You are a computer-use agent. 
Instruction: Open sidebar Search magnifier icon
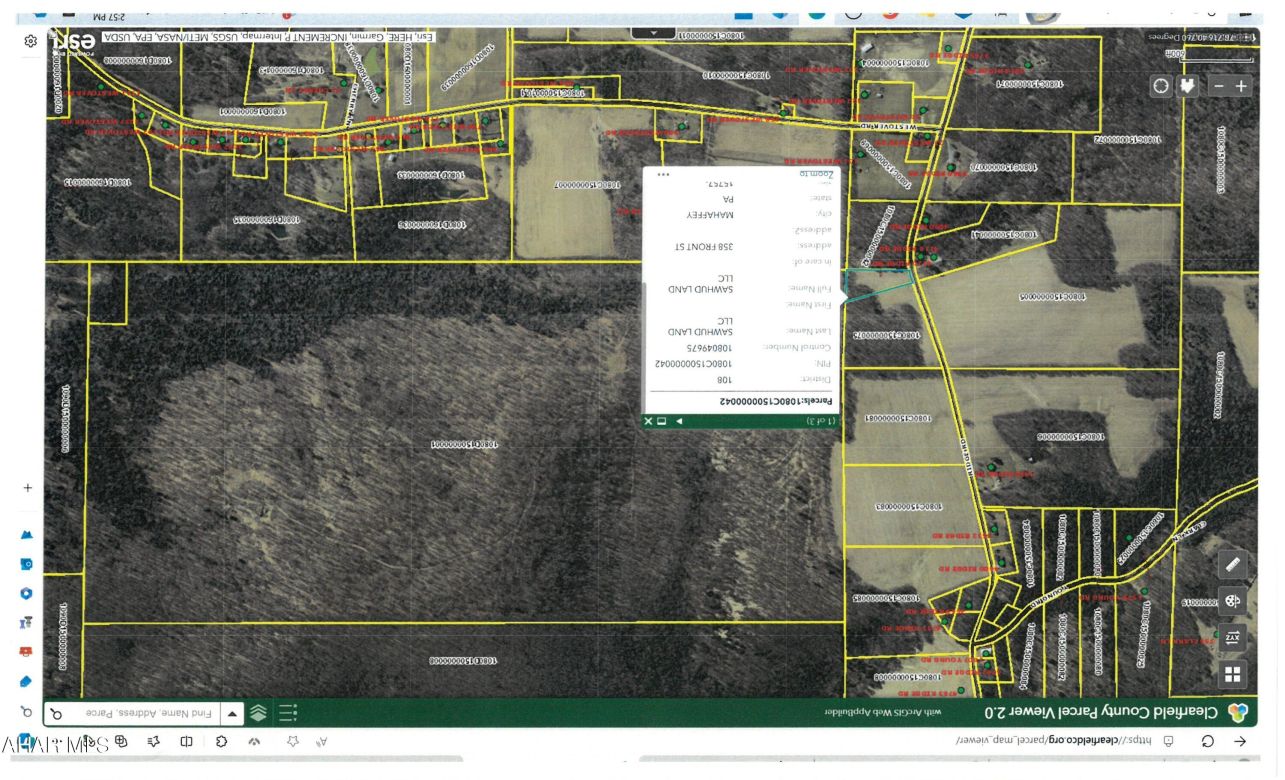pyautogui.click(x=27, y=711)
